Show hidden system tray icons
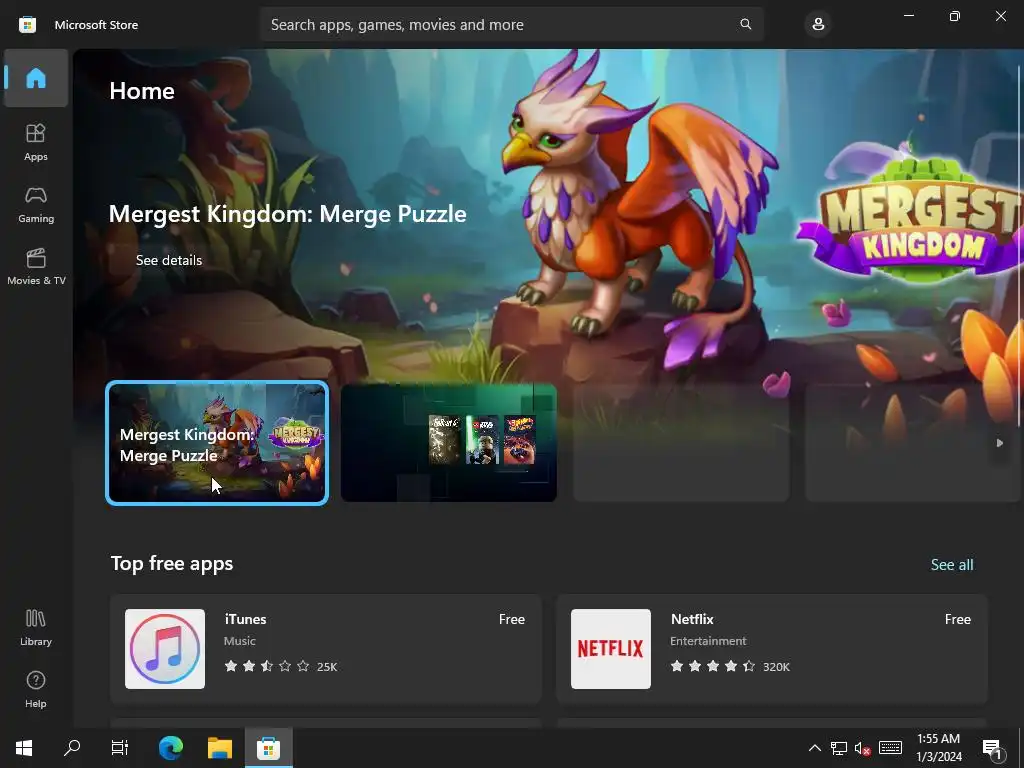 (814, 748)
